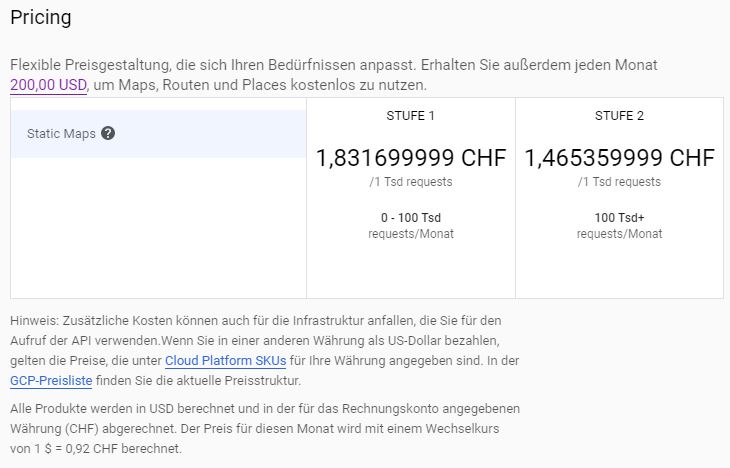Click the 0 - 100 Tsd range label
Viewport: 730px width, 468px height.
pos(410,217)
